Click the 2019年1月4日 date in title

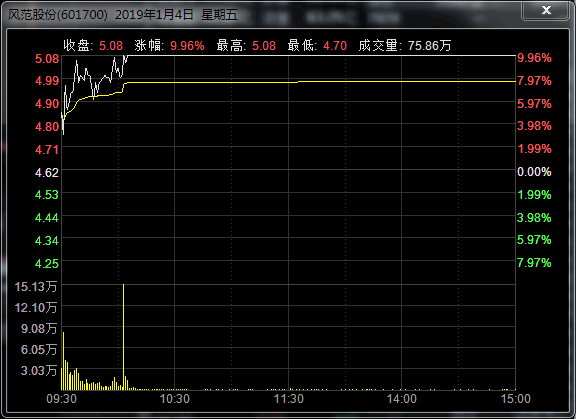point(154,15)
